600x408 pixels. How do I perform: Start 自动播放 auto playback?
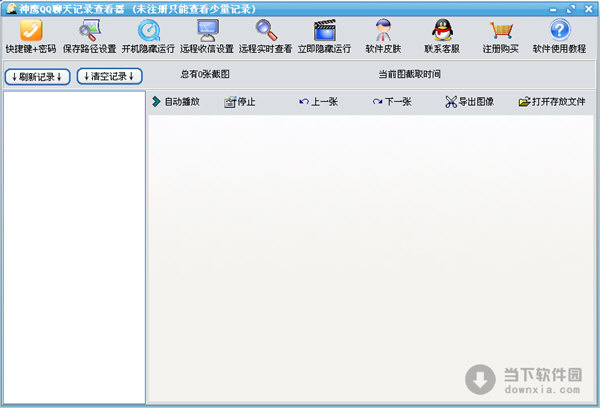pos(176,102)
